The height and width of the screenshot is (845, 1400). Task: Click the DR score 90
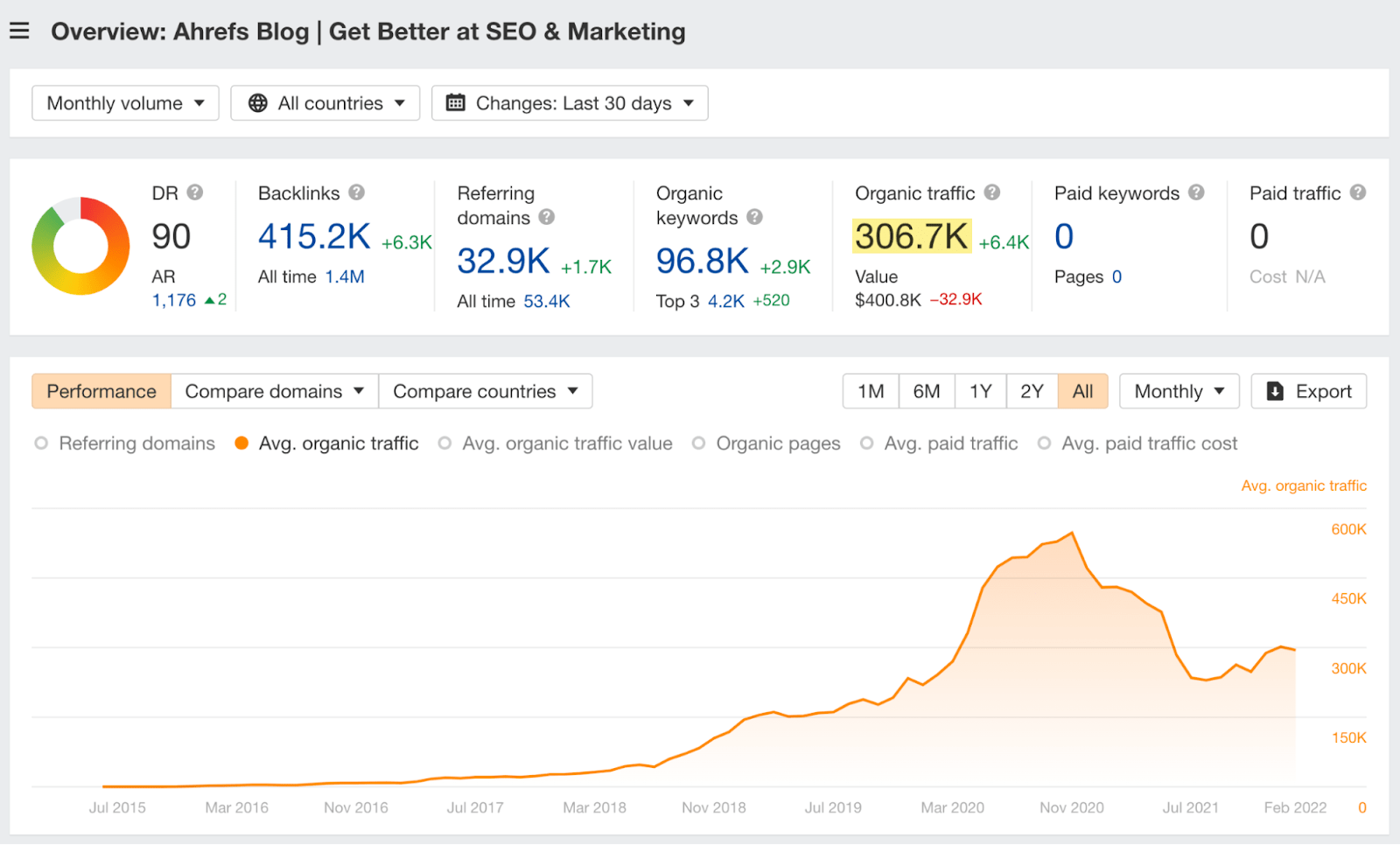[x=171, y=236]
